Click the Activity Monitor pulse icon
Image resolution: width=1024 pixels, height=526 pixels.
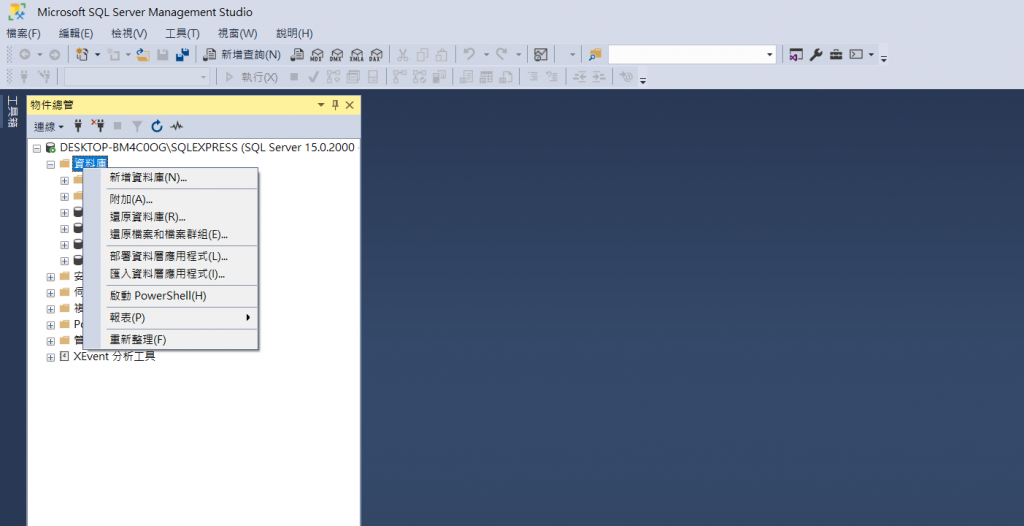click(x=176, y=126)
